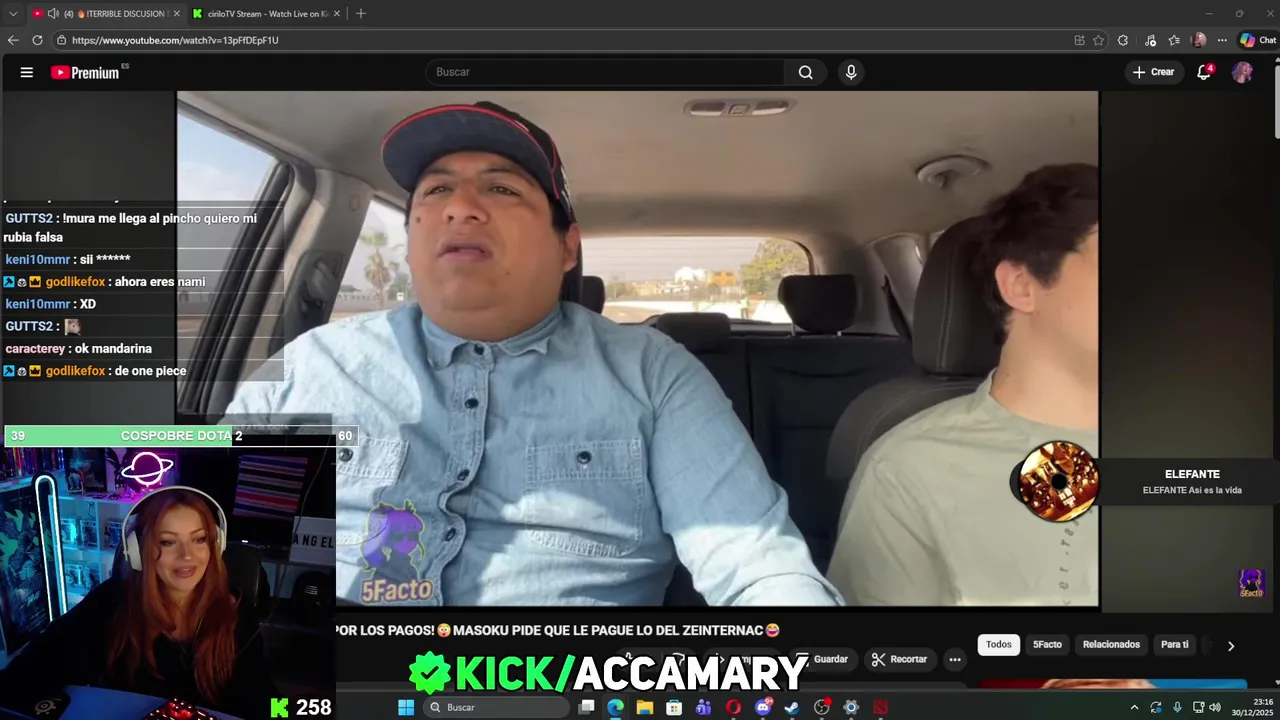Click the Recortar clip button
Image resolution: width=1280 pixels, height=720 pixels.
tap(899, 659)
